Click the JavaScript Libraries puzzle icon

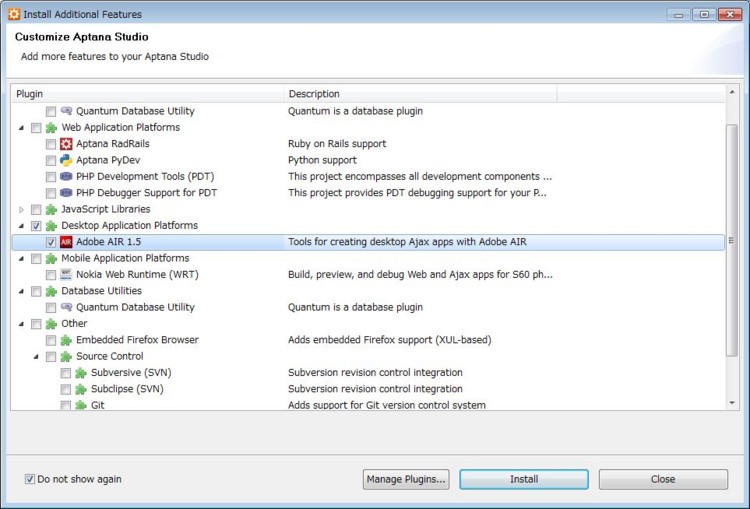click(51, 210)
